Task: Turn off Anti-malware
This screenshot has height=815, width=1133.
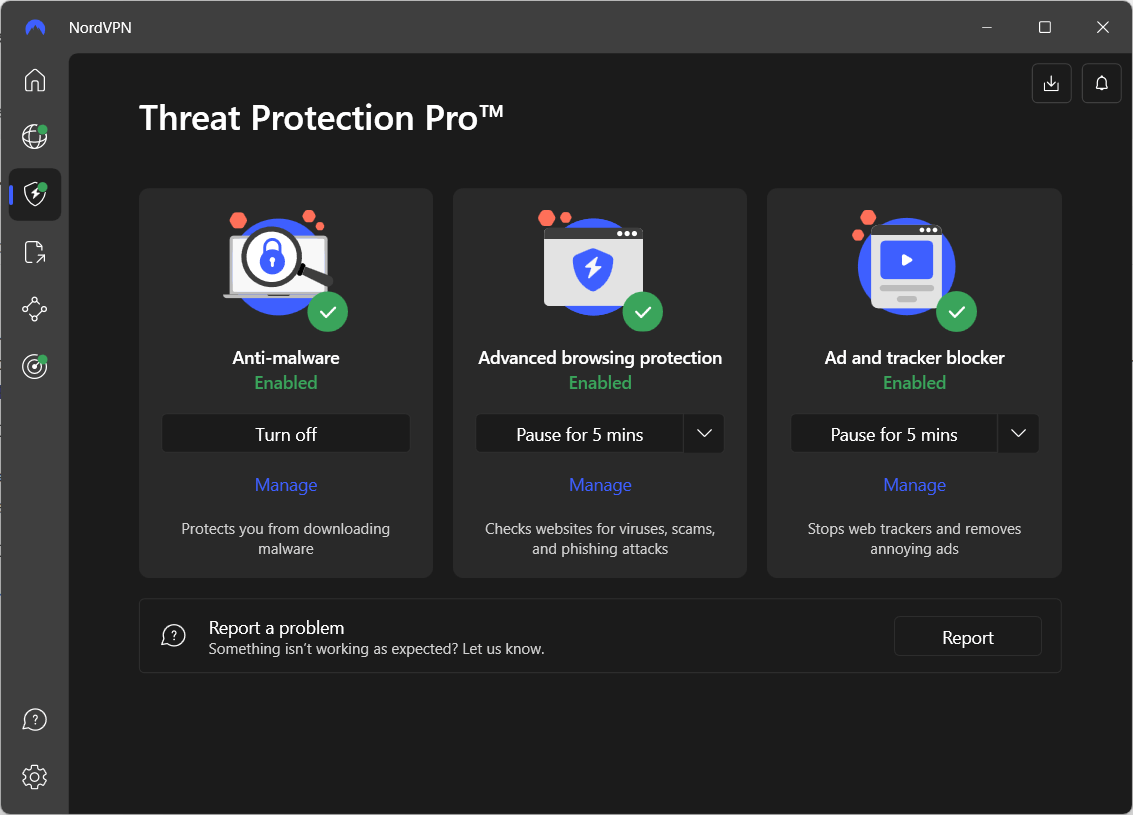Action: point(285,434)
